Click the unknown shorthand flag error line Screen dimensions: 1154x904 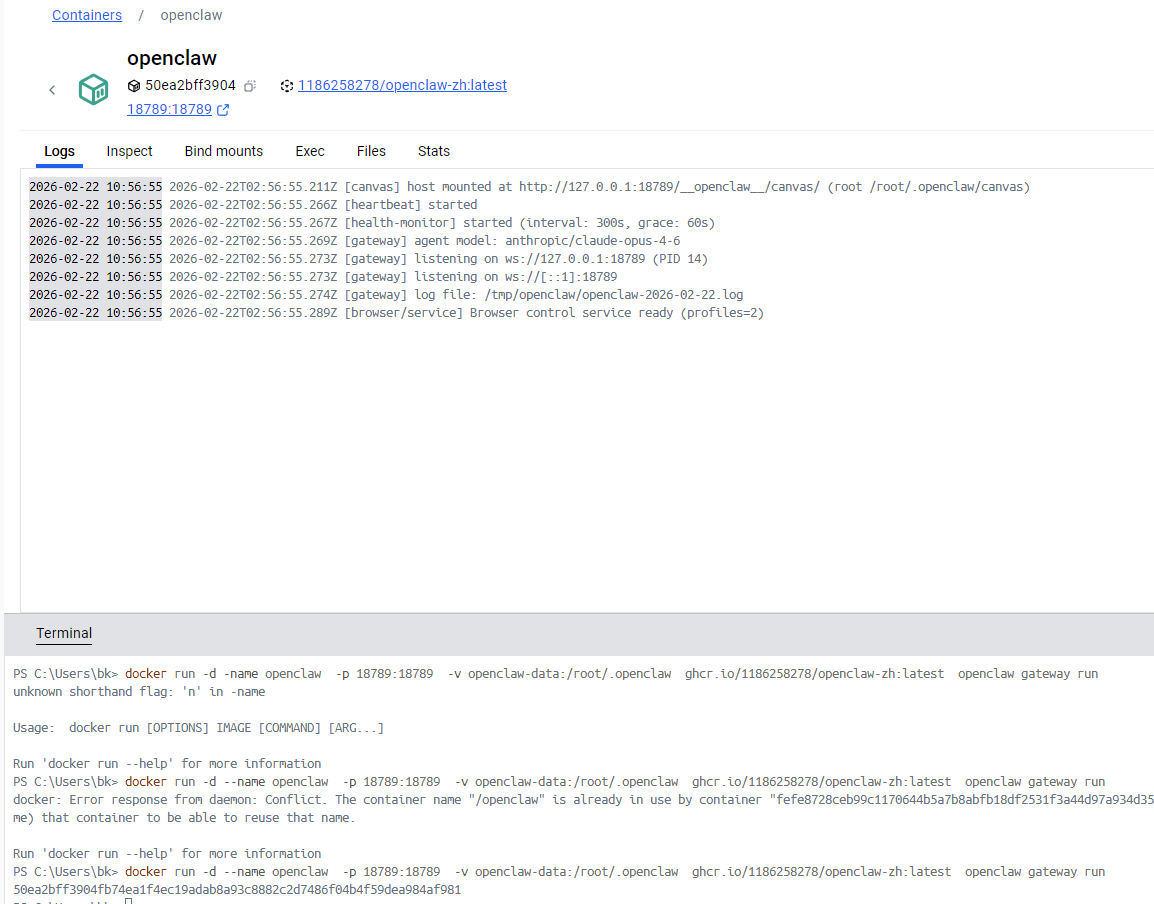click(139, 692)
